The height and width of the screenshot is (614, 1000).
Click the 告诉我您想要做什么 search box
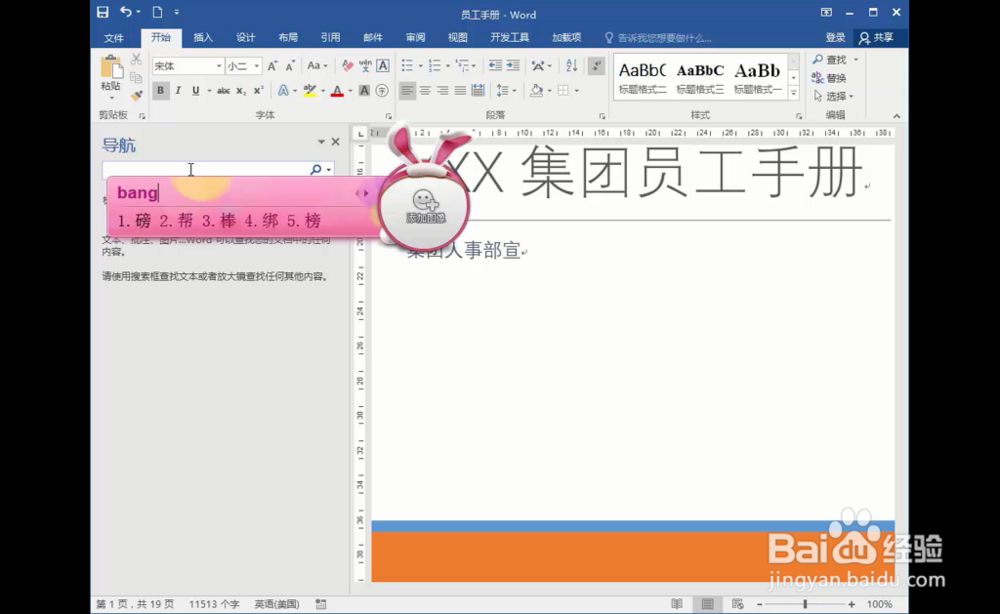point(658,38)
